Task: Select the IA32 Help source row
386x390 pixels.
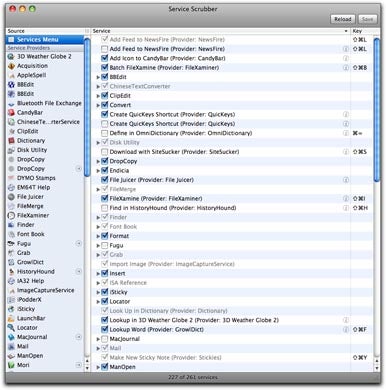Action: [x=45, y=281]
